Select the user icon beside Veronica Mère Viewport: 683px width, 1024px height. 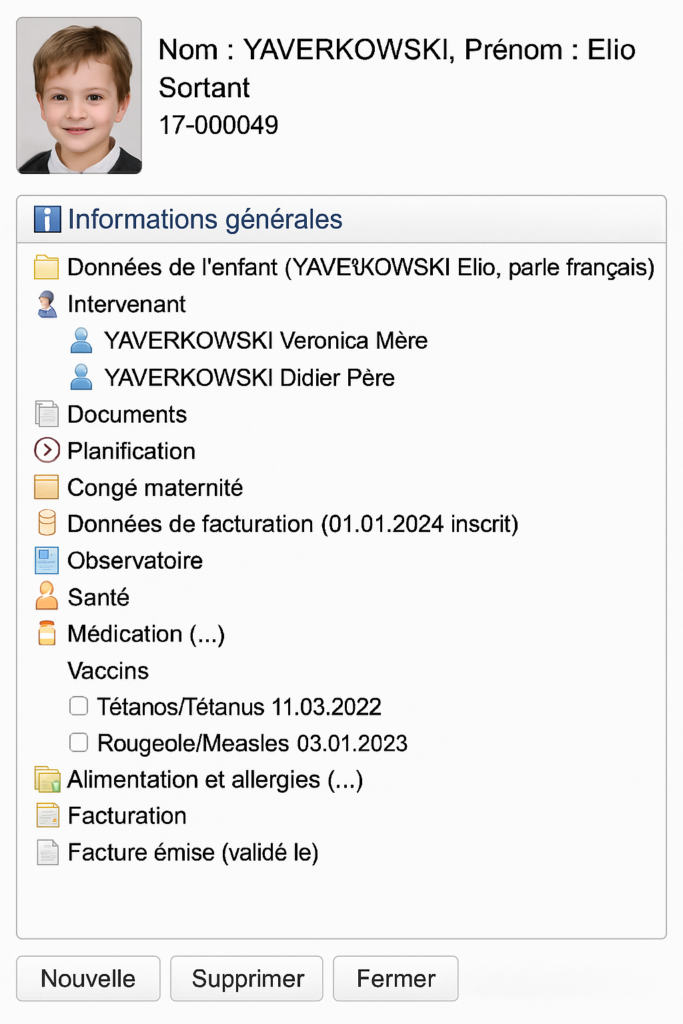pyautogui.click(x=81, y=341)
